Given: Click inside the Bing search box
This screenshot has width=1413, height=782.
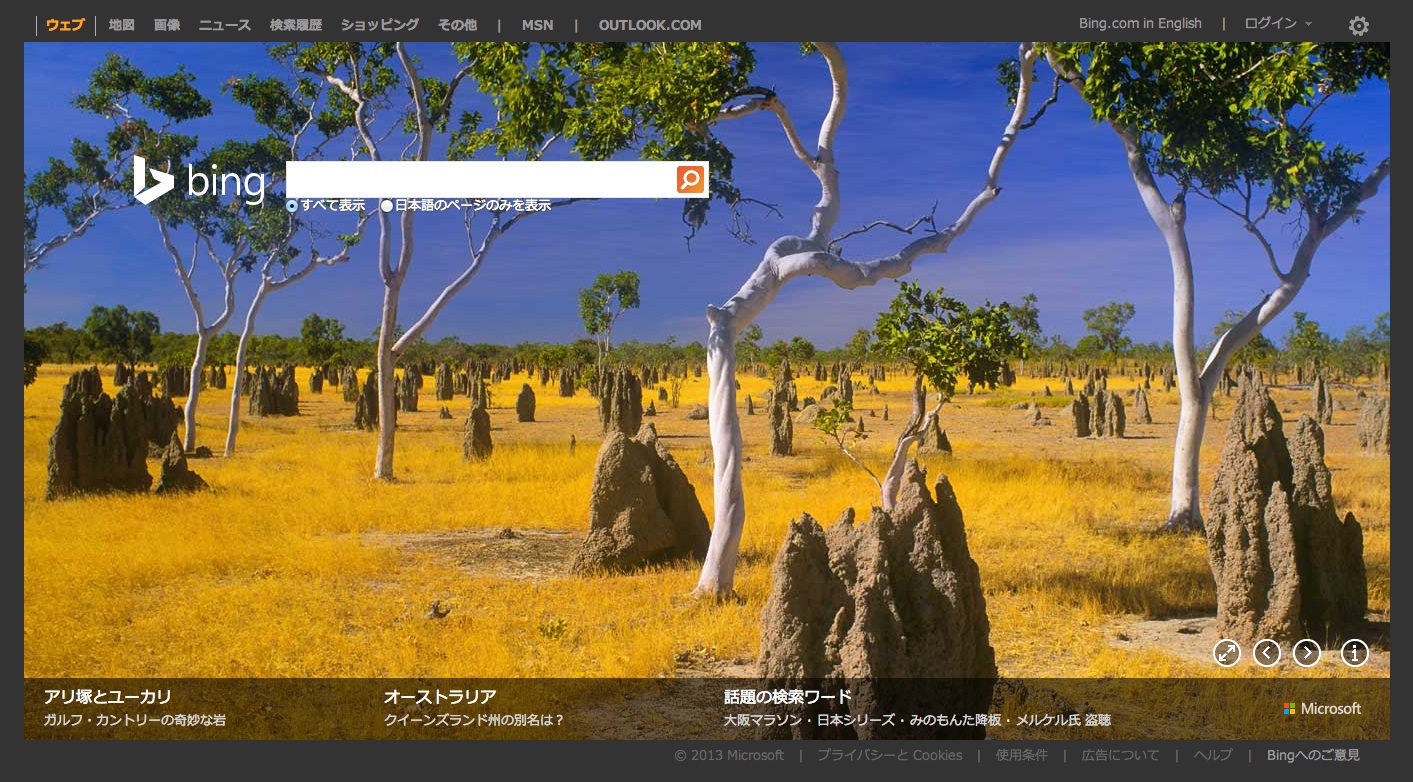Looking at the screenshot, I should 480,180.
